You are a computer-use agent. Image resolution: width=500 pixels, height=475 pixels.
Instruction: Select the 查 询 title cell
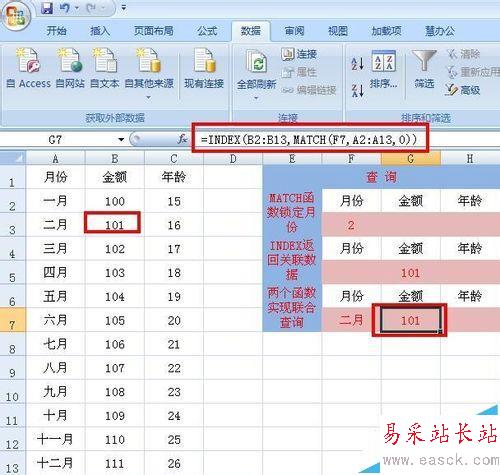tap(381, 177)
